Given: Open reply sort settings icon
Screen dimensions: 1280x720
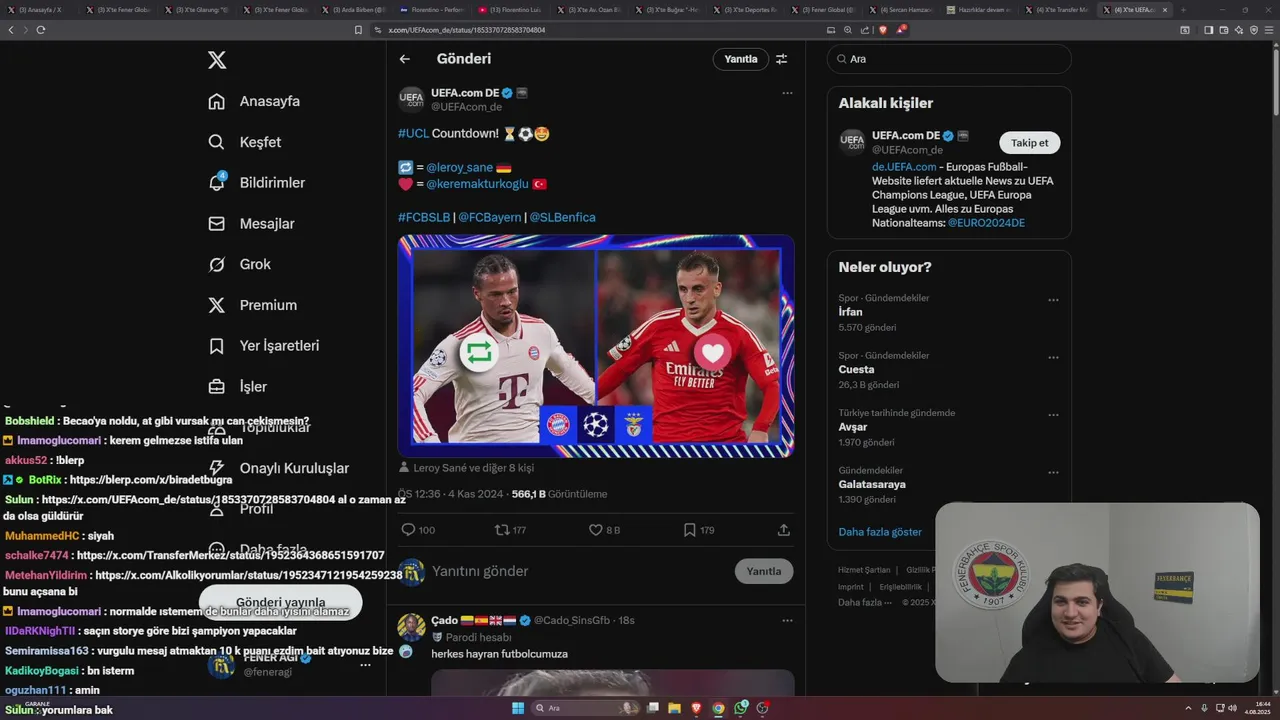Looking at the screenshot, I should [782, 59].
